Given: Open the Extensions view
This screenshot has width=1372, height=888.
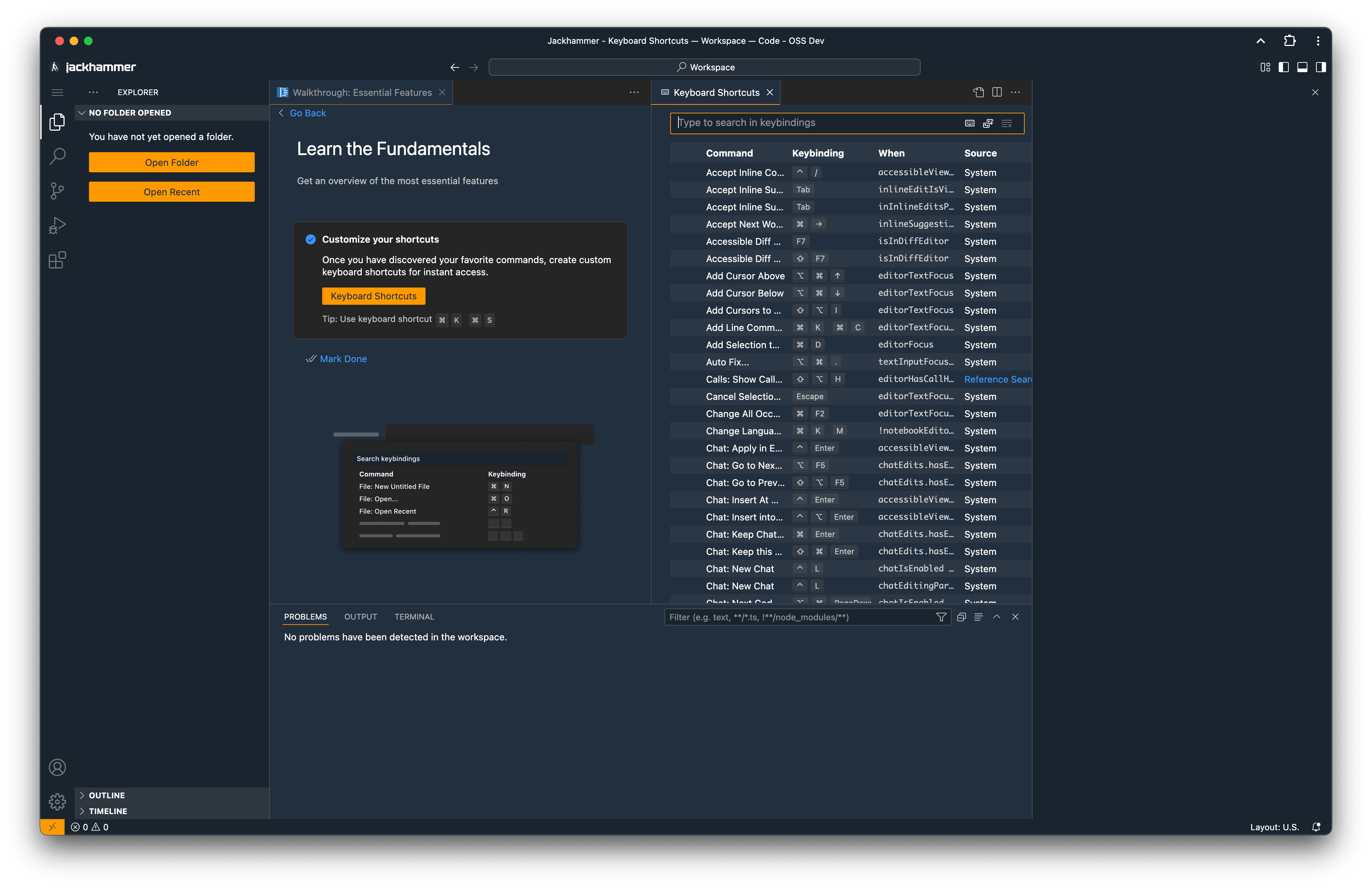Looking at the screenshot, I should point(57,260).
